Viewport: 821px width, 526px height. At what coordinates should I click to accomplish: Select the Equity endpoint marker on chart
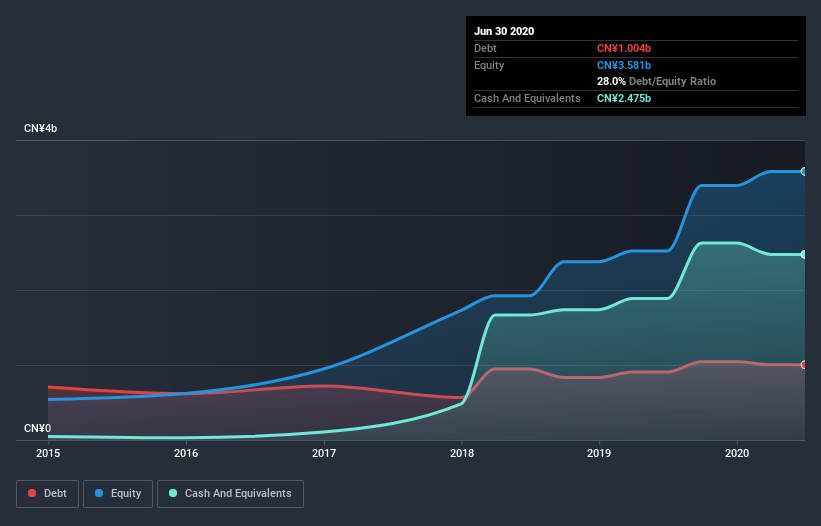click(804, 172)
